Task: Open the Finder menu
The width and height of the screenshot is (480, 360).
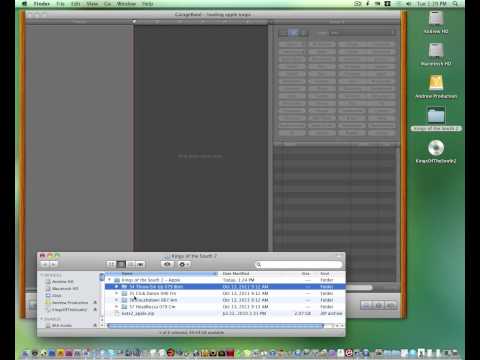Action: [x=42, y=4]
